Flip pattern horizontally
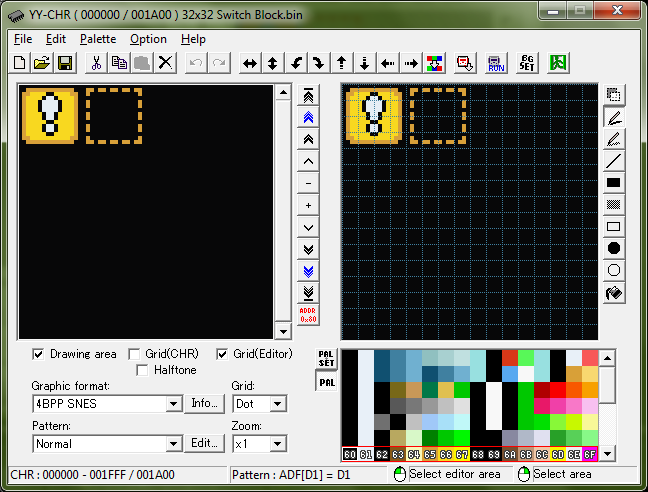Image resolution: width=648 pixels, height=492 pixels. pos(250,63)
